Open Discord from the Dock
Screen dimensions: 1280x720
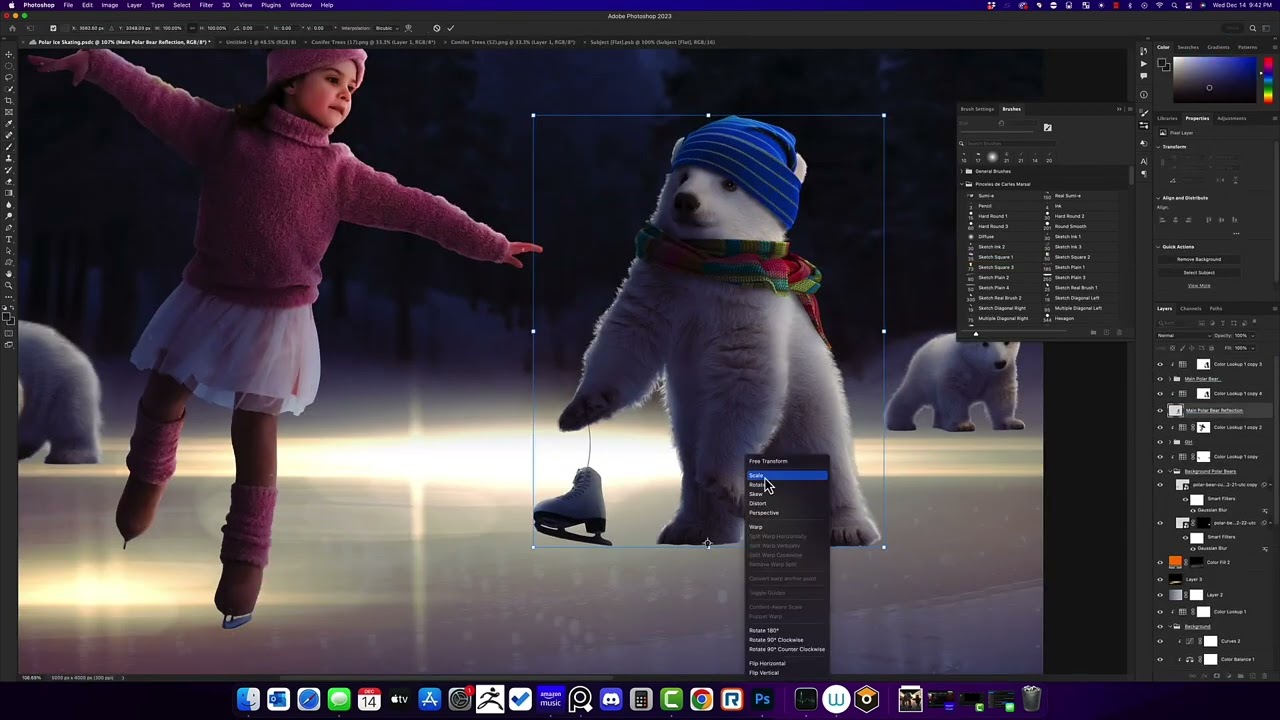click(x=611, y=699)
